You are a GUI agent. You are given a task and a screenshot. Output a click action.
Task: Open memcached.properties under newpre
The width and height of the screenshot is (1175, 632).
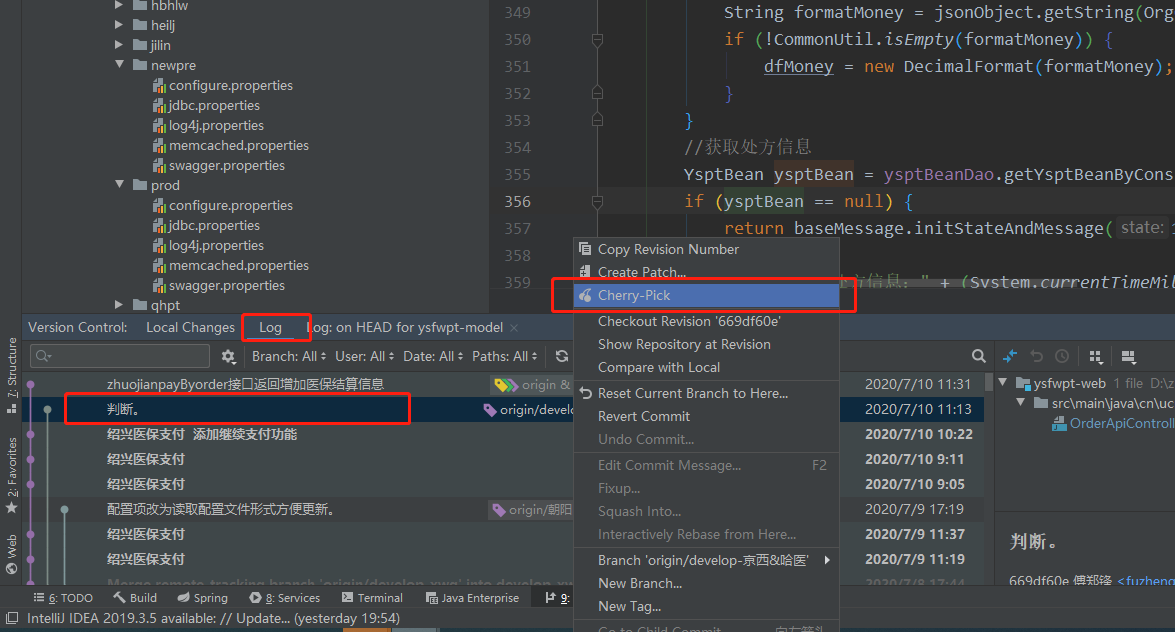(x=238, y=145)
